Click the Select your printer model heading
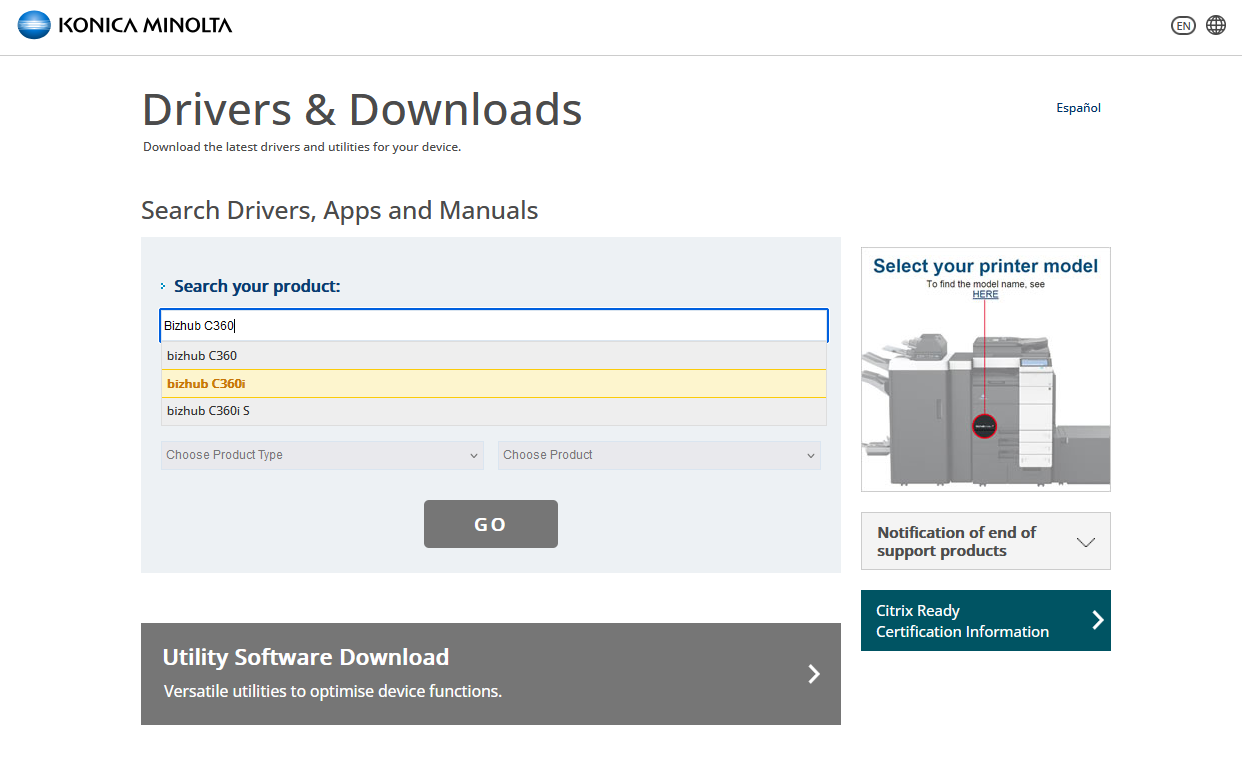This screenshot has height=762, width=1242. coord(985,266)
